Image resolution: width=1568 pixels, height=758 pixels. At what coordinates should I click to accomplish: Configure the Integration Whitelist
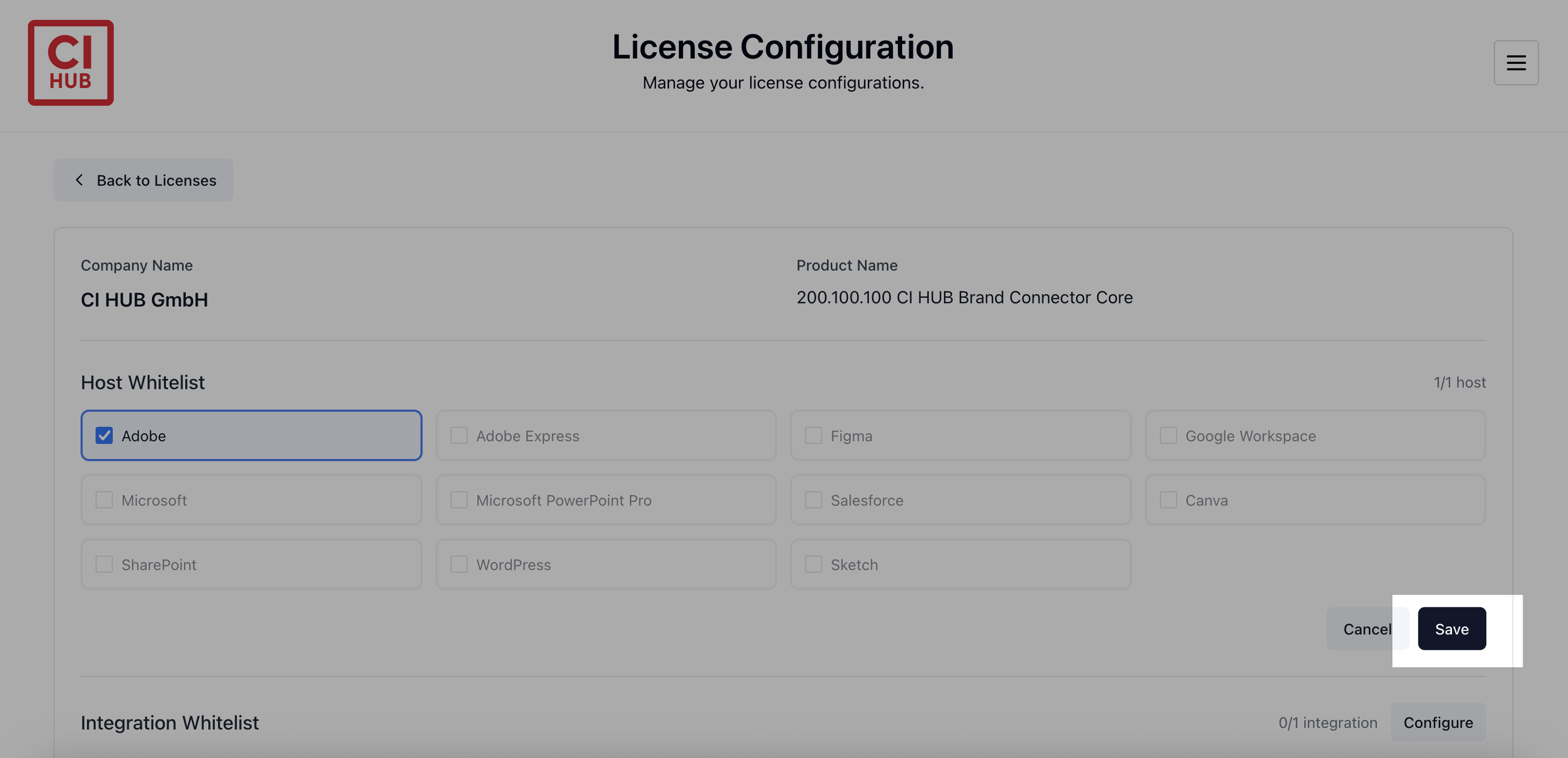click(1438, 723)
